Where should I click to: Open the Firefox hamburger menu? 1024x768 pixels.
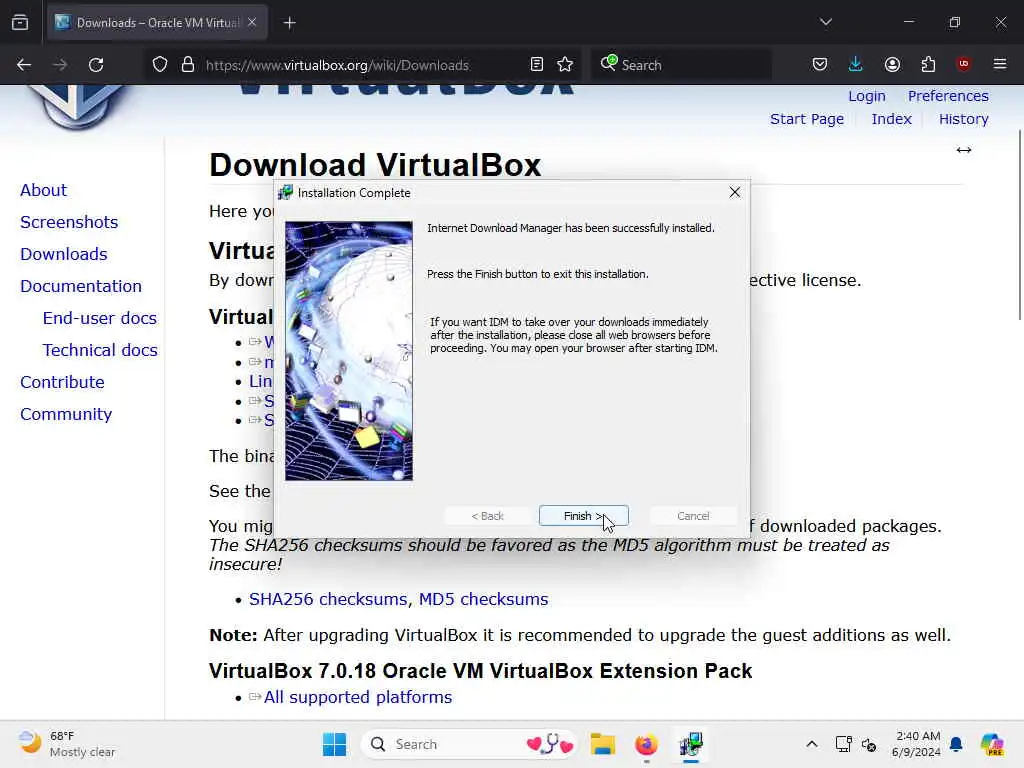click(1000, 64)
